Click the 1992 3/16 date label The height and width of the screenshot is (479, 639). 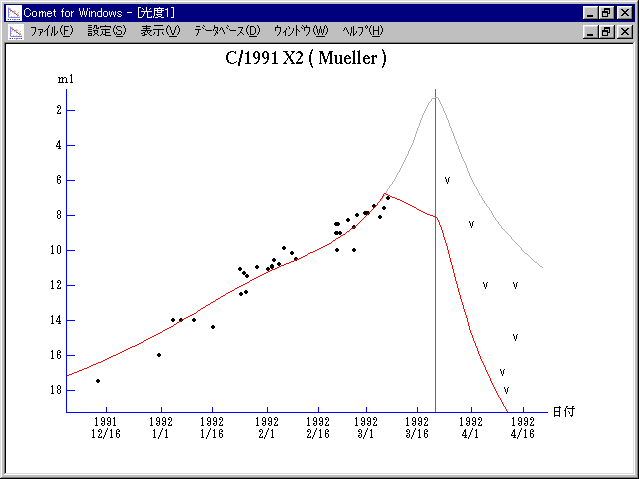click(418, 428)
